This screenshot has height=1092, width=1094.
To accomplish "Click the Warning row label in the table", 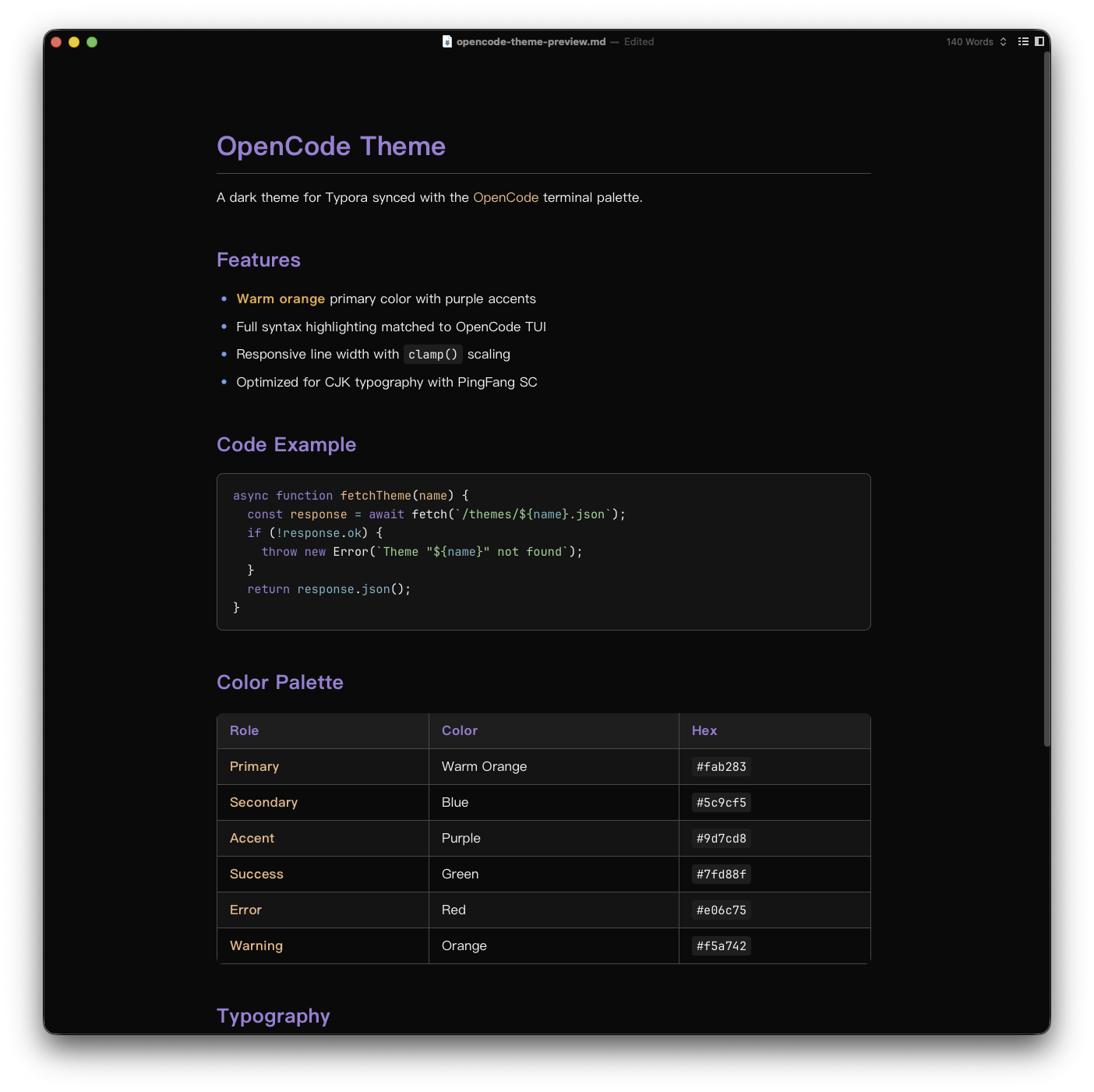I will pyautogui.click(x=256, y=945).
